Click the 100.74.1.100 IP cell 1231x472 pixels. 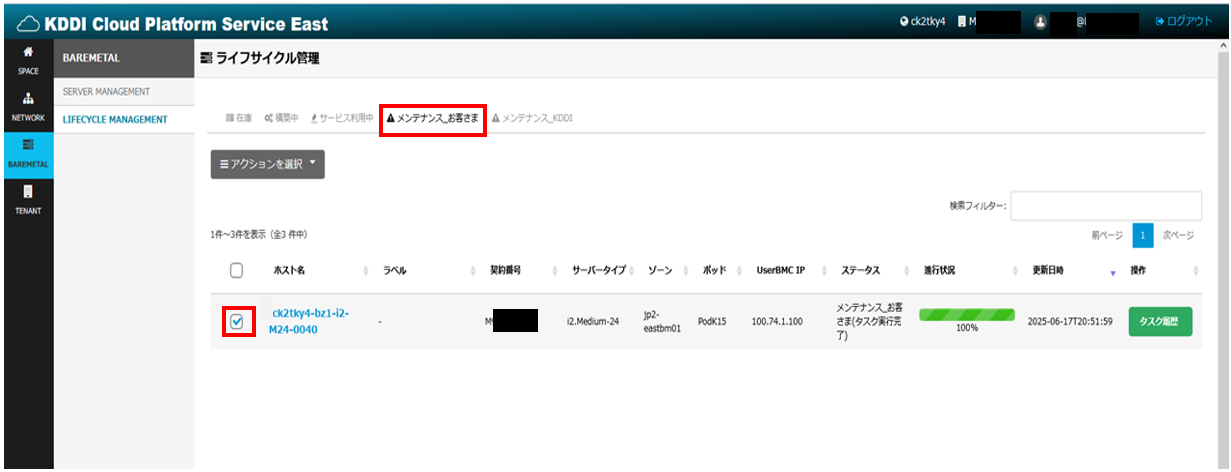point(776,322)
